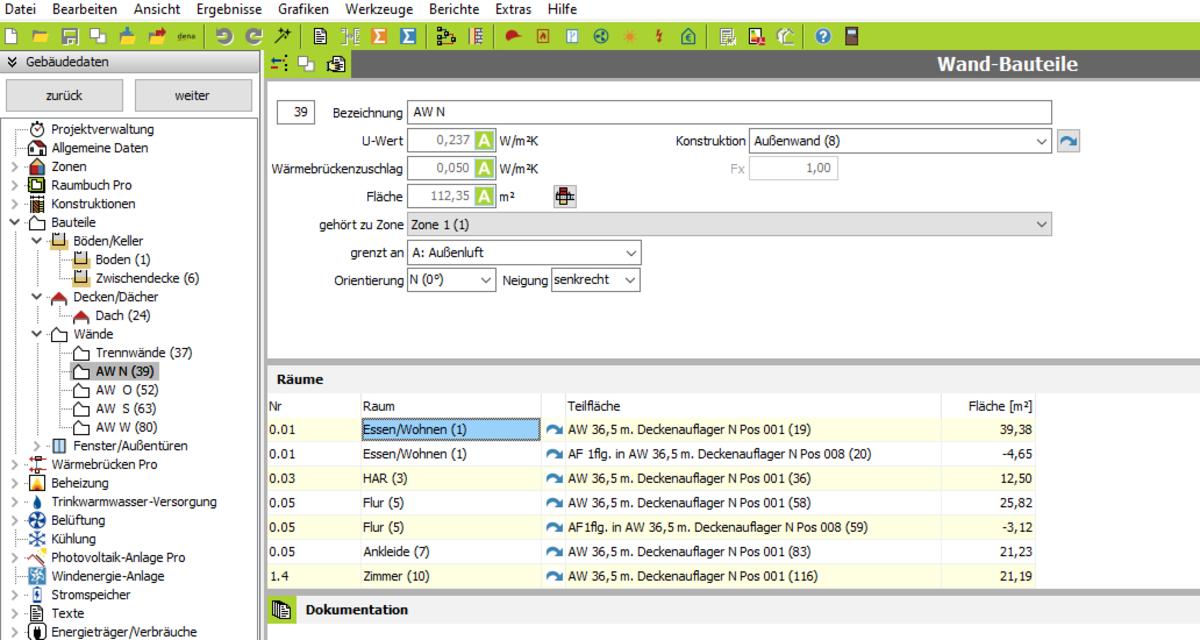Toggle automatic mode for Wärmebrückenzuschlag value
This screenshot has height=640, width=1200.
point(484,169)
